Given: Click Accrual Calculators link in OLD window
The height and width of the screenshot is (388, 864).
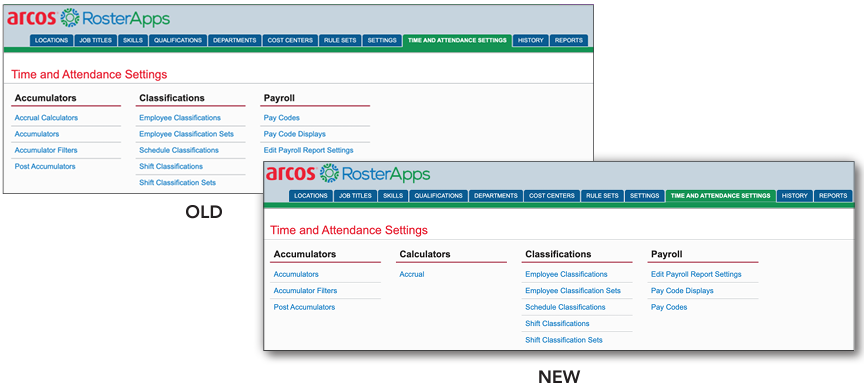Looking at the screenshot, I should pyautogui.click(x=46, y=118).
